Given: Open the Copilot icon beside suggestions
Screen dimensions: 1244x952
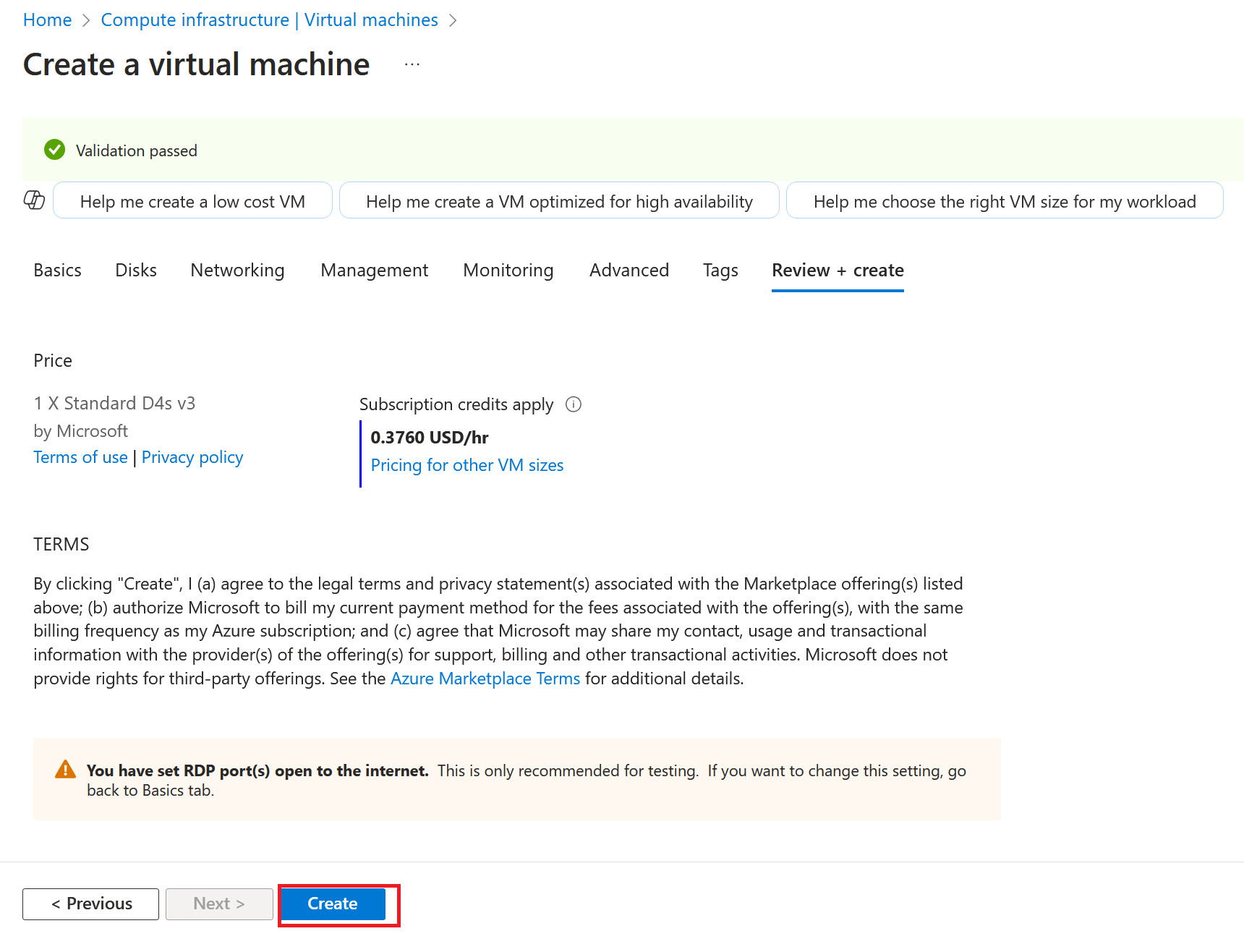Looking at the screenshot, I should [34, 200].
